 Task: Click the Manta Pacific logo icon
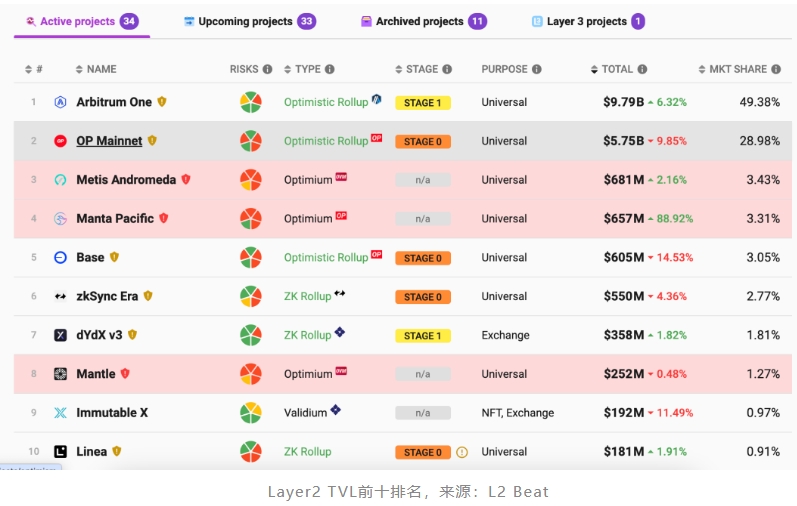[x=60, y=219]
